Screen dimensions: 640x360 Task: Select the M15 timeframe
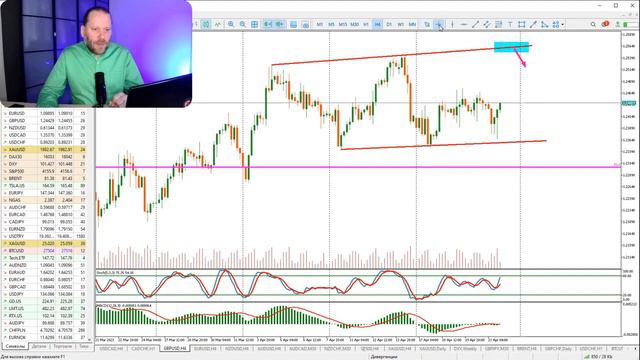[342, 24]
